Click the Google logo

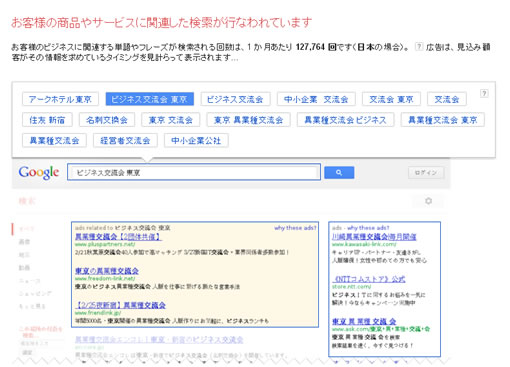(39, 173)
